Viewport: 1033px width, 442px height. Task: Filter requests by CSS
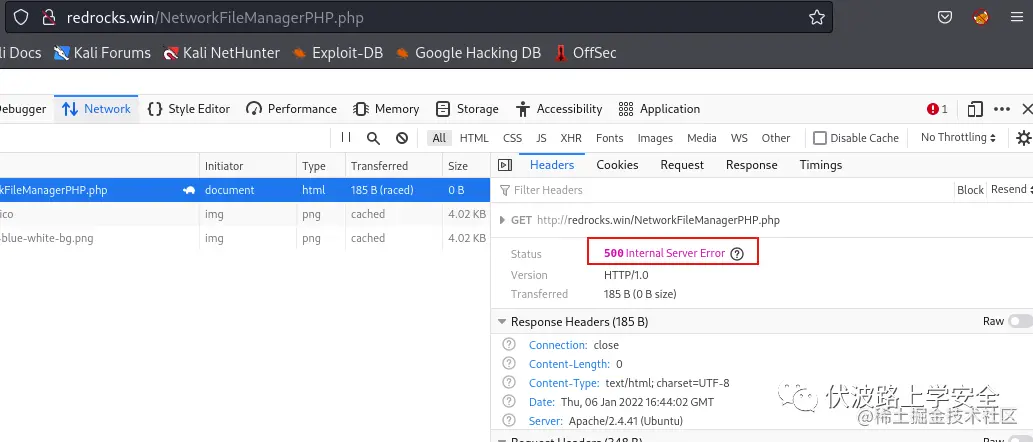tap(513, 138)
